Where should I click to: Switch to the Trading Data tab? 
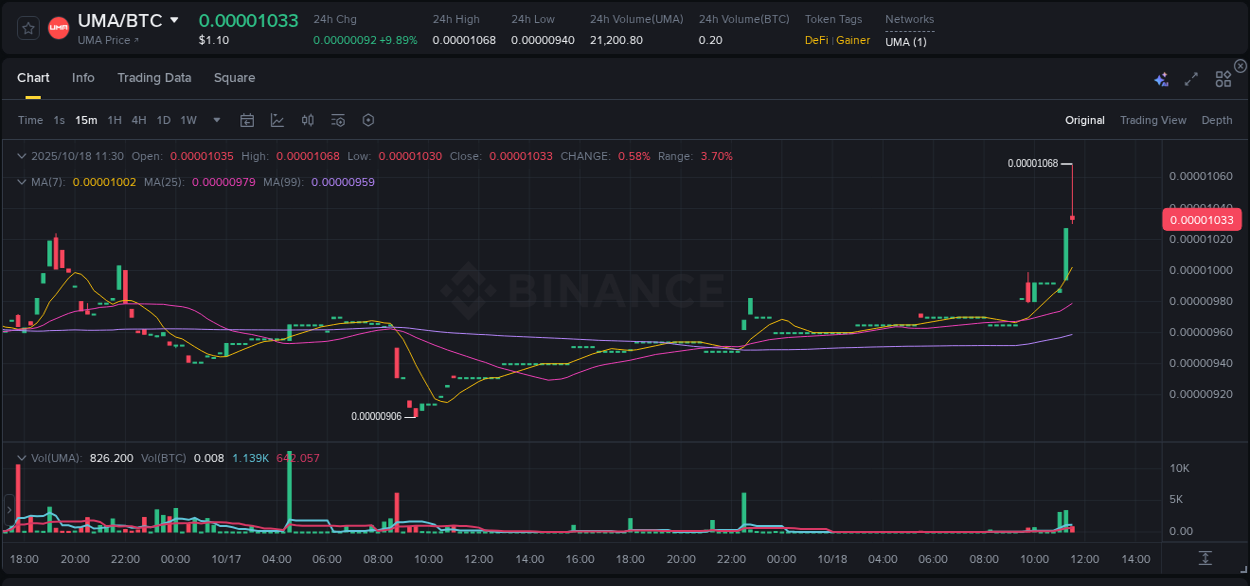click(x=154, y=77)
